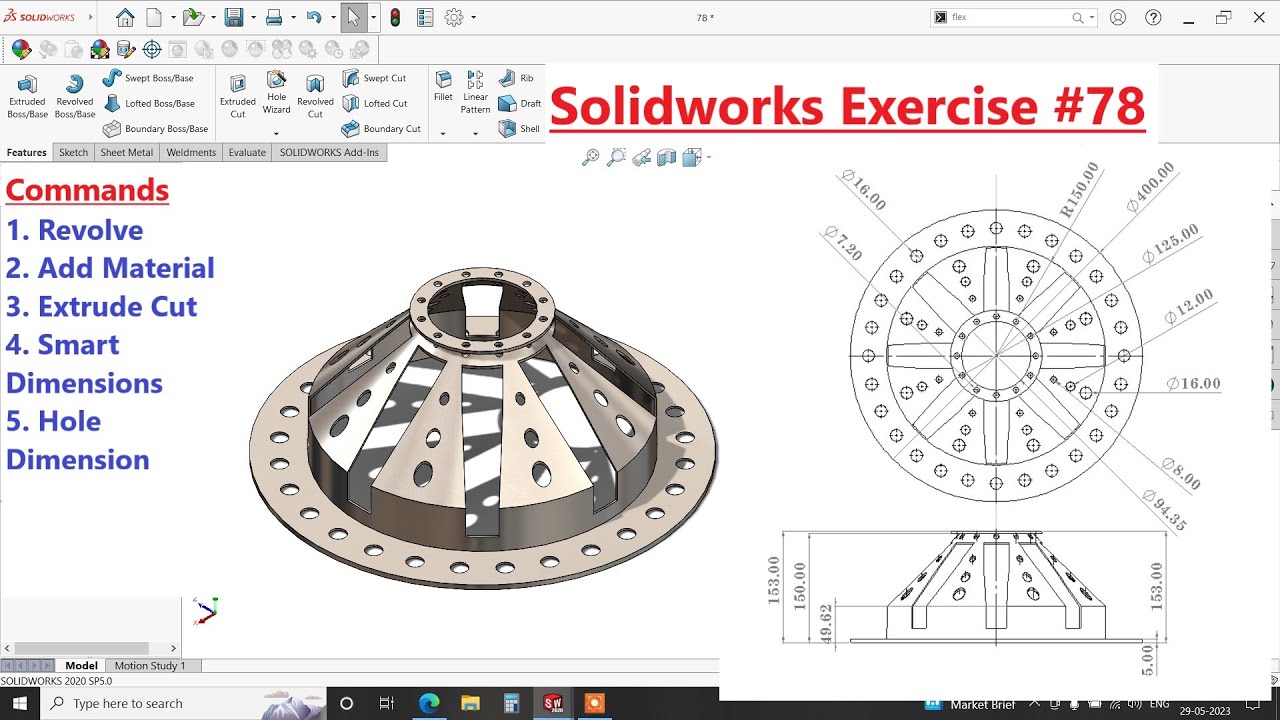
Task: Click the Extruded Boss/Base tool
Action: [27, 96]
